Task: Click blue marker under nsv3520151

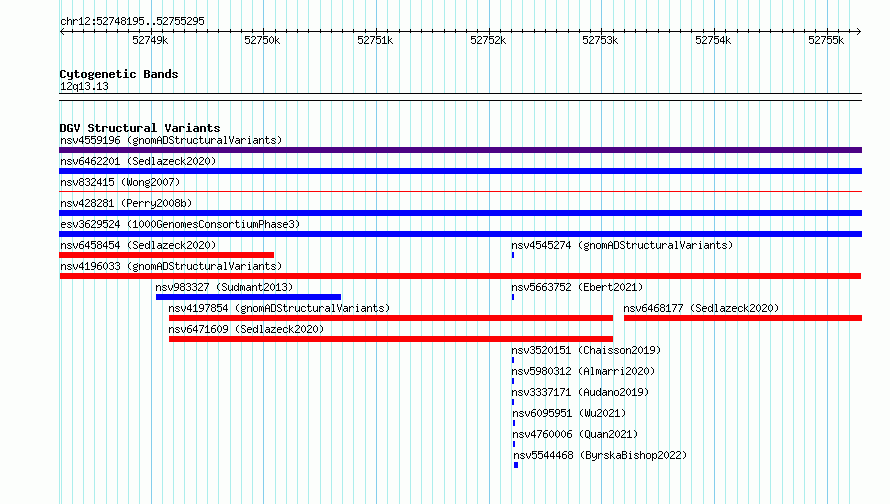Action: coord(513,360)
